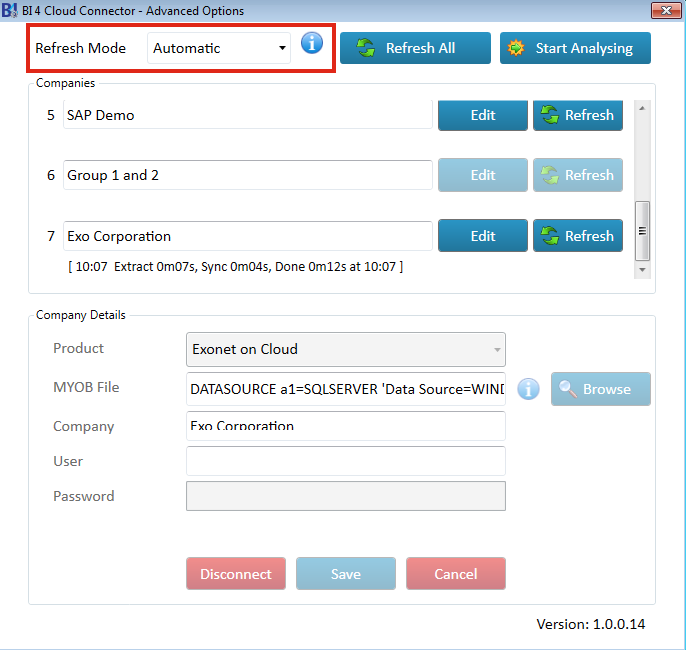This screenshot has height=650, width=686.
Task: Click the BI app icon in title bar
Action: (10, 10)
